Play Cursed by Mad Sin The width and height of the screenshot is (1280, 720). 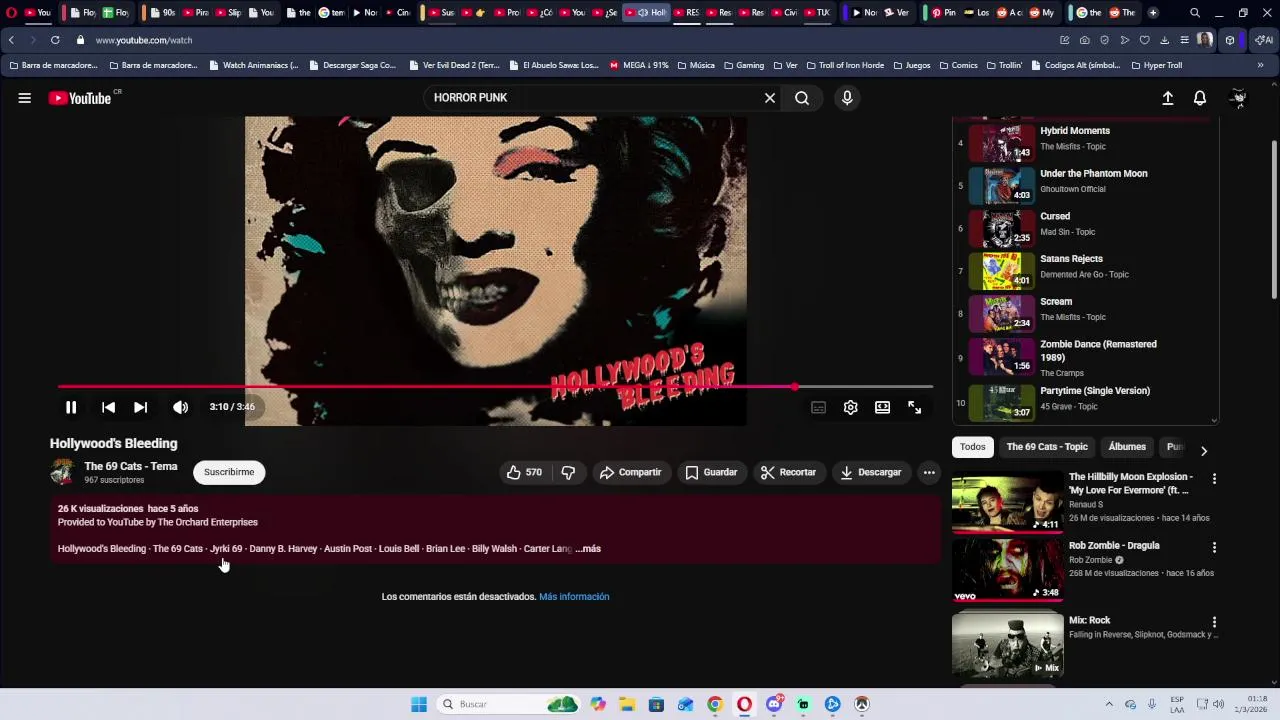click(1085, 228)
